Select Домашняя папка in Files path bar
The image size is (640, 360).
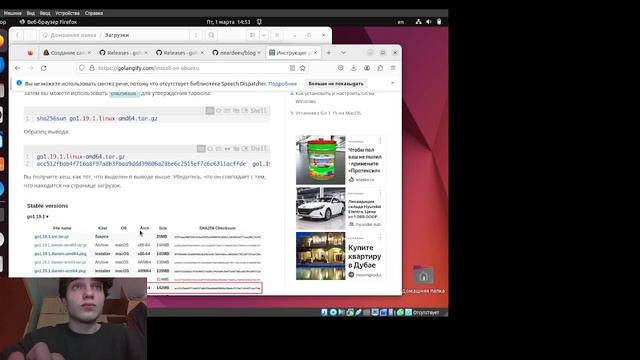tap(73, 36)
